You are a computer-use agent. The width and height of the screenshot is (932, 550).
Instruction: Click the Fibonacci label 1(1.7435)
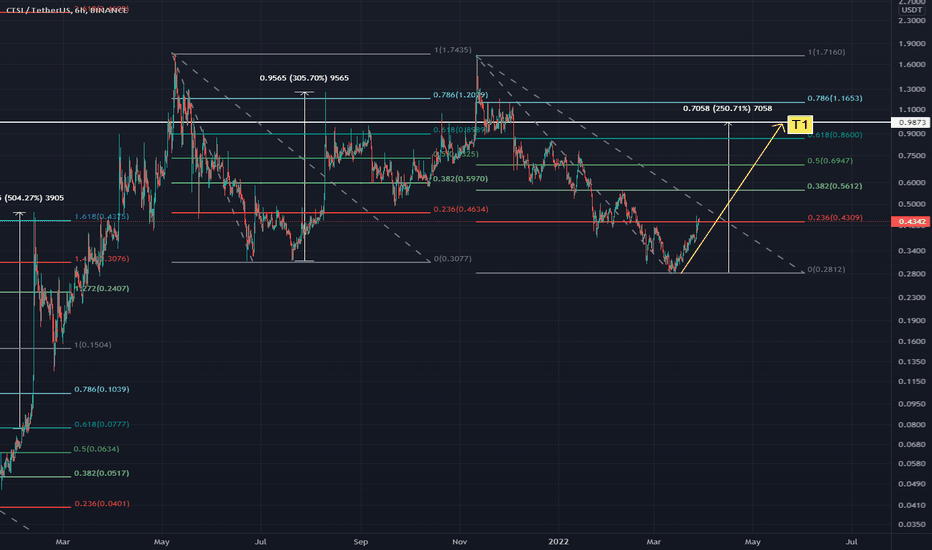pos(452,50)
